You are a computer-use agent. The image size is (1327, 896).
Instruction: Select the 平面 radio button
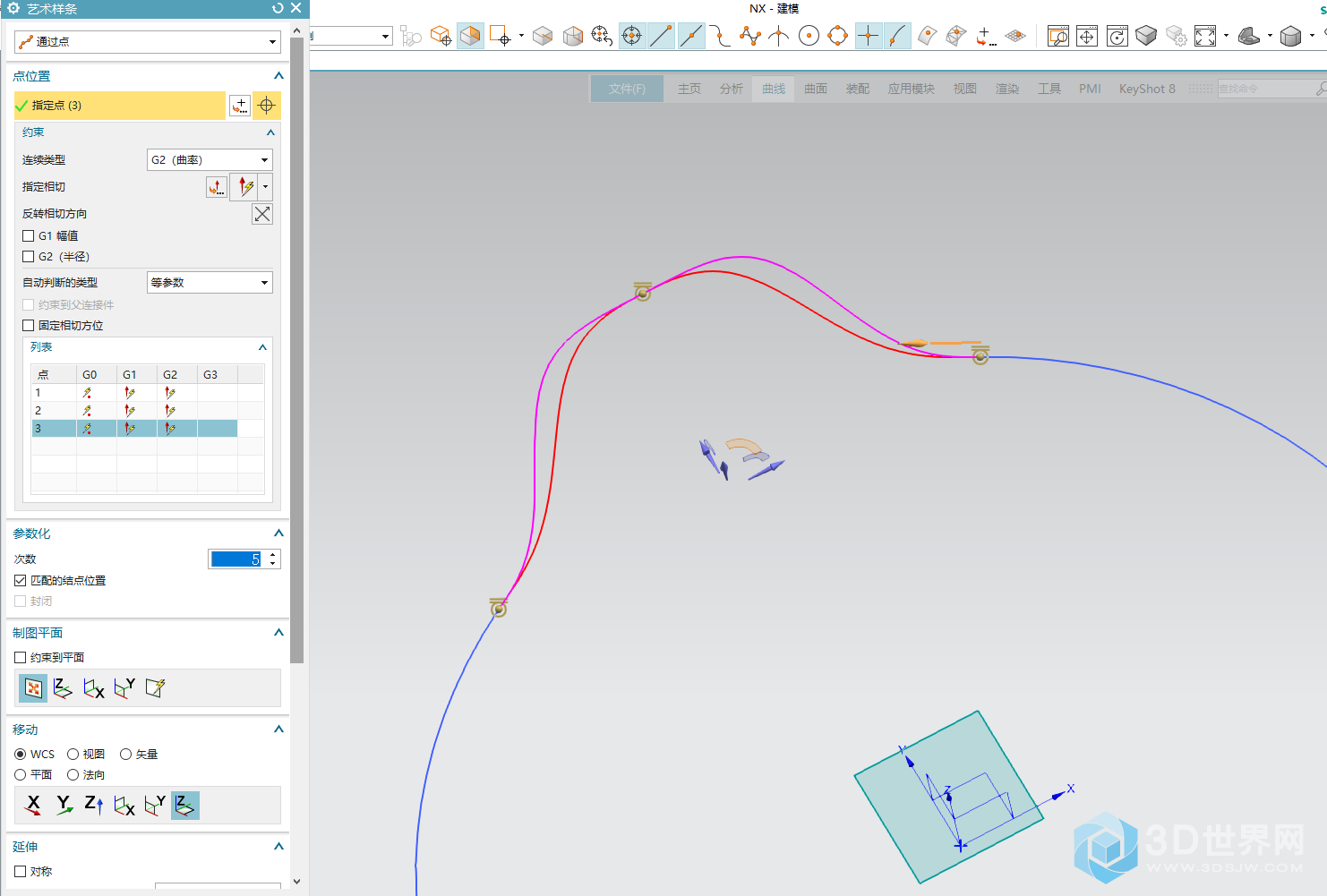pos(21,775)
